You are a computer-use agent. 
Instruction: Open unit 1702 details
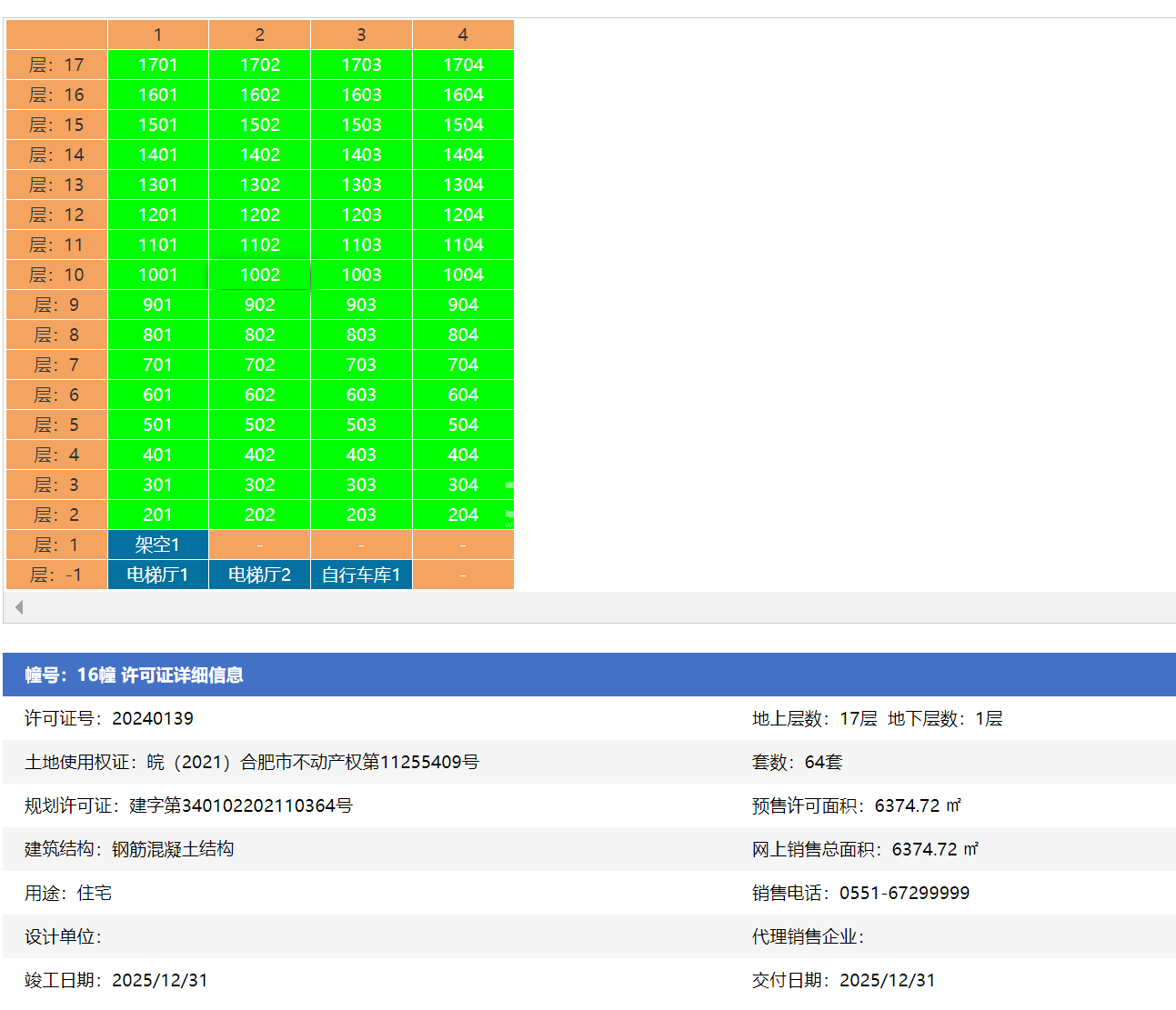[x=260, y=65]
